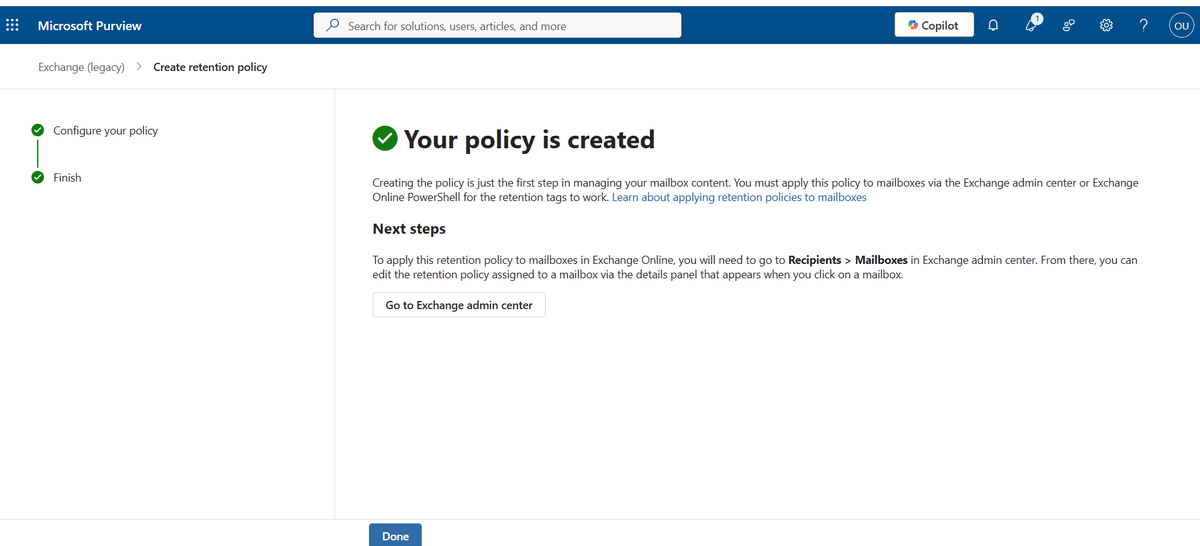1200x546 pixels.
Task: Click the search magnifier icon
Action: coord(333,26)
